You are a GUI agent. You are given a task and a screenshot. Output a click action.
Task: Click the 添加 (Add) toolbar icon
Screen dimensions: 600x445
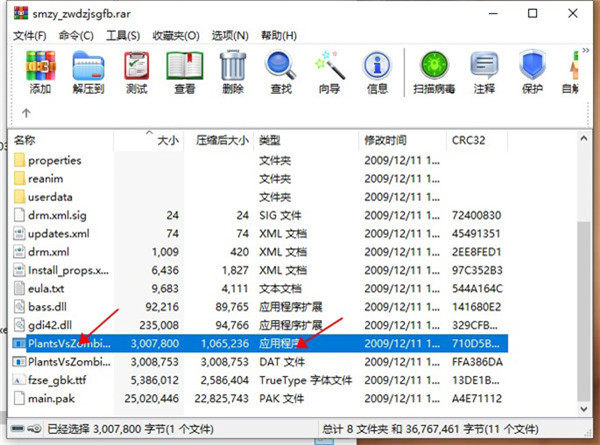[x=41, y=72]
